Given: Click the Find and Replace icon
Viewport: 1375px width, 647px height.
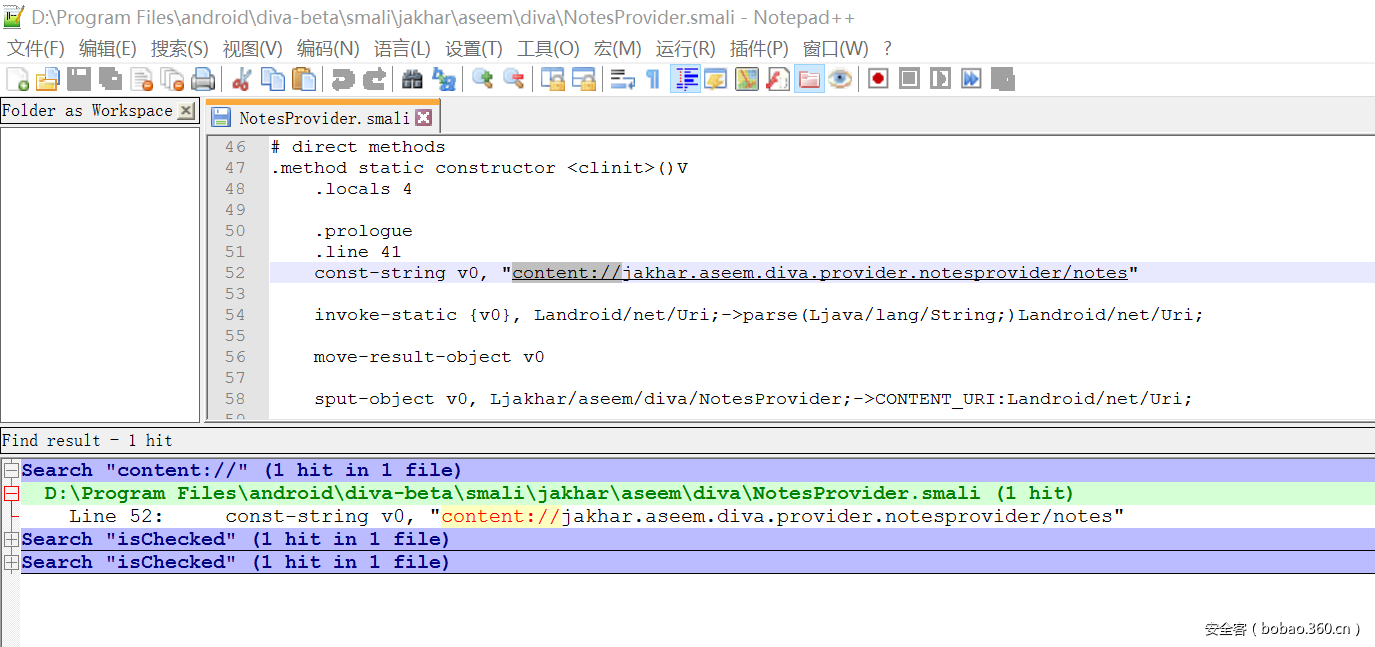Looking at the screenshot, I should 443,79.
